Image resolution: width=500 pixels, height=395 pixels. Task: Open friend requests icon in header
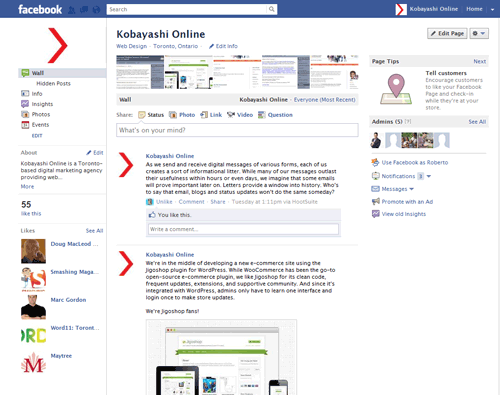click(71, 10)
